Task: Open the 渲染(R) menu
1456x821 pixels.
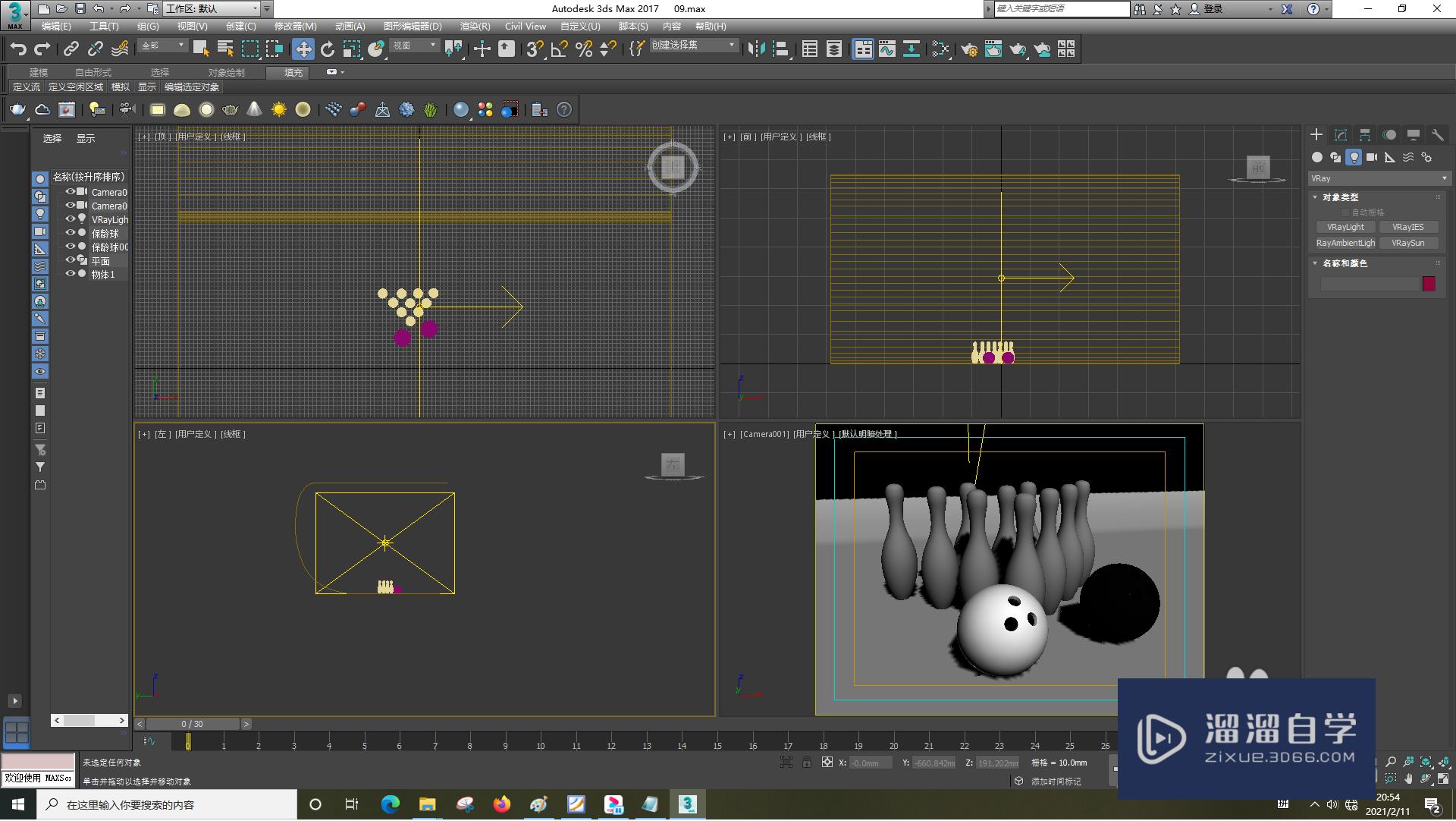Action: pyautogui.click(x=475, y=27)
